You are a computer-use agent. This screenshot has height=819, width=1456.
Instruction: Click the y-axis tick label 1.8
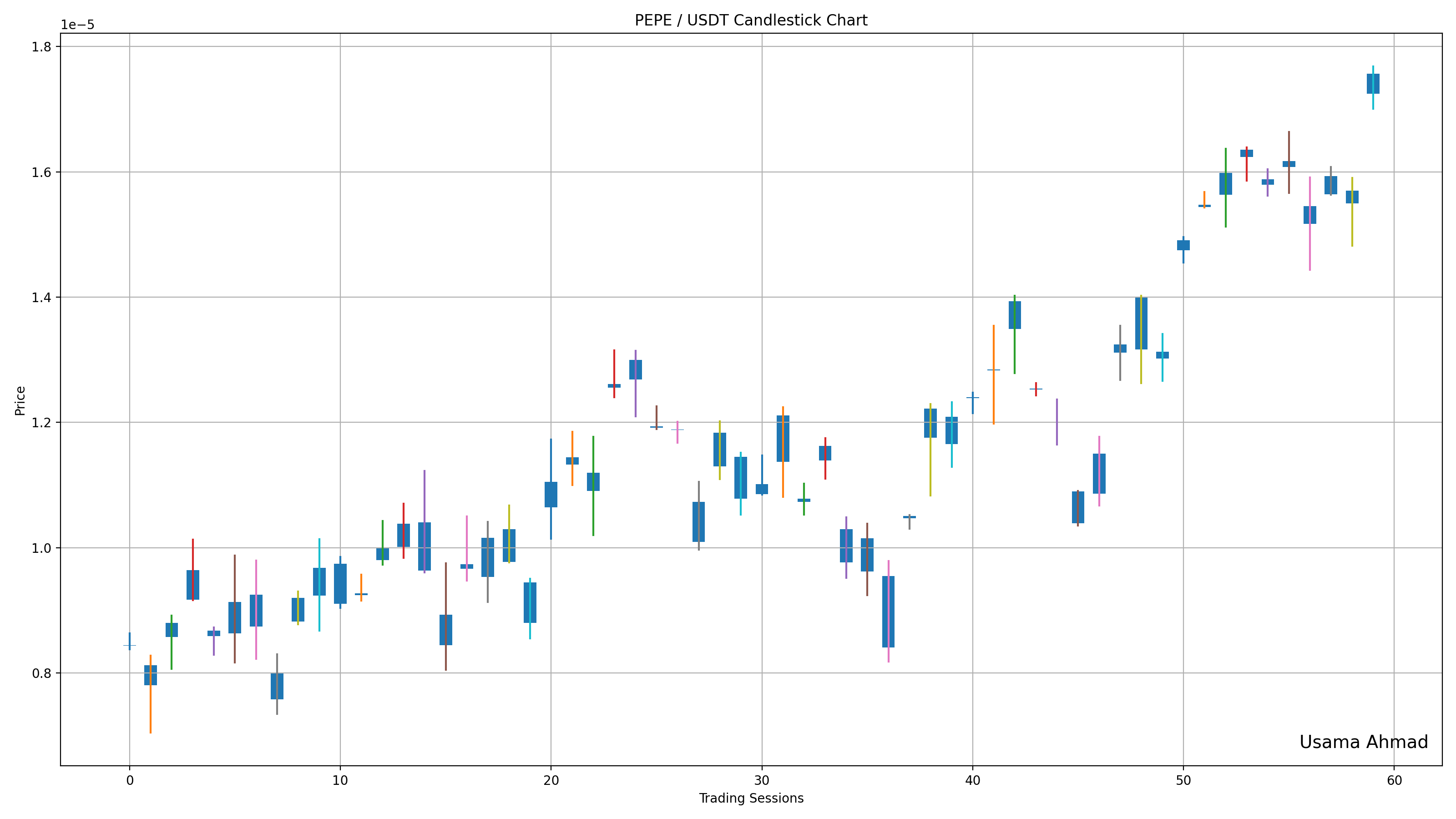(x=40, y=47)
